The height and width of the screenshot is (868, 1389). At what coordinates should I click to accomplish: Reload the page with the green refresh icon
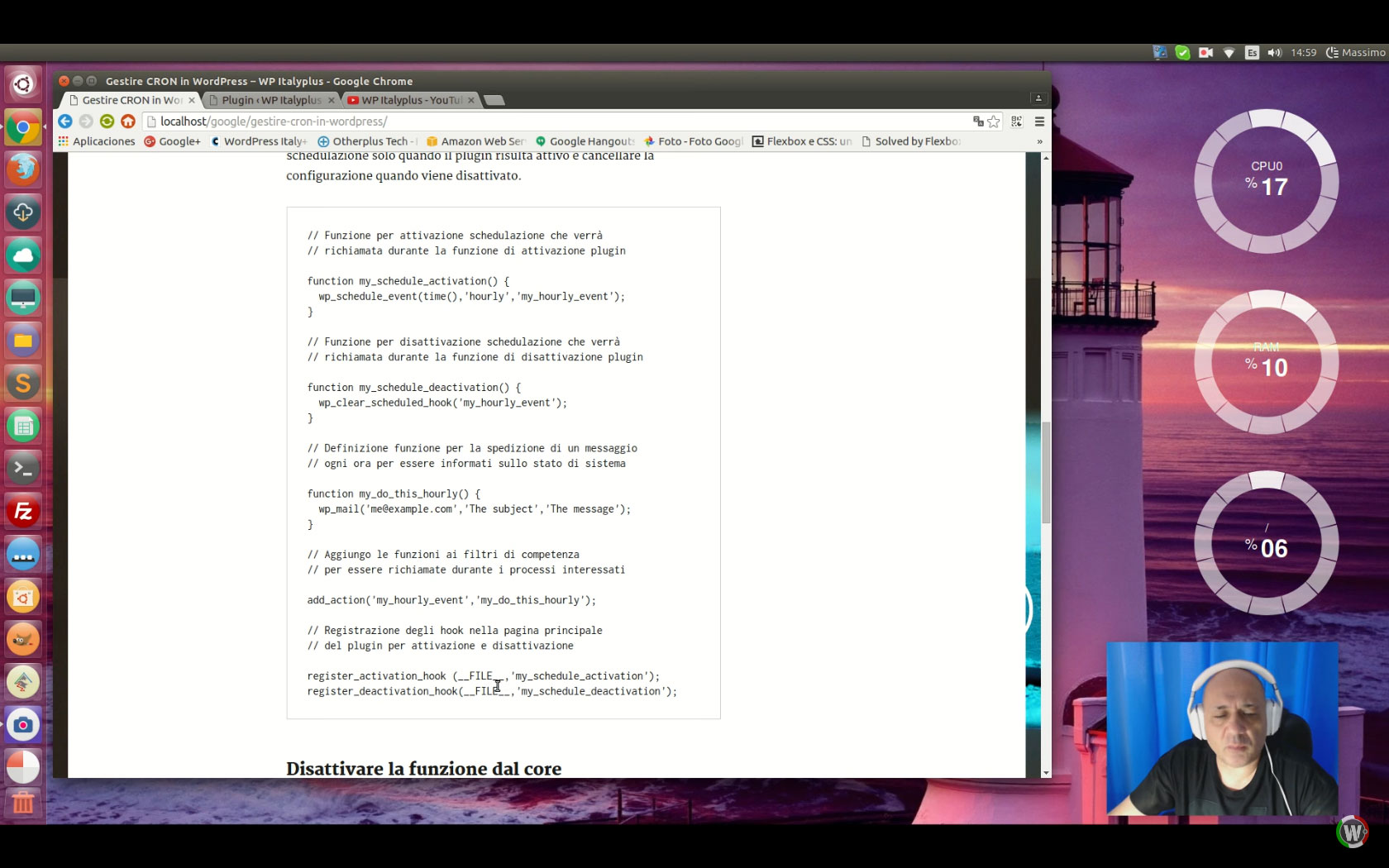107,121
